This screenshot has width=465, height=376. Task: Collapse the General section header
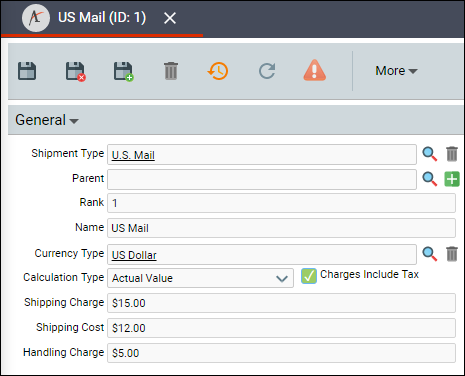click(47, 120)
